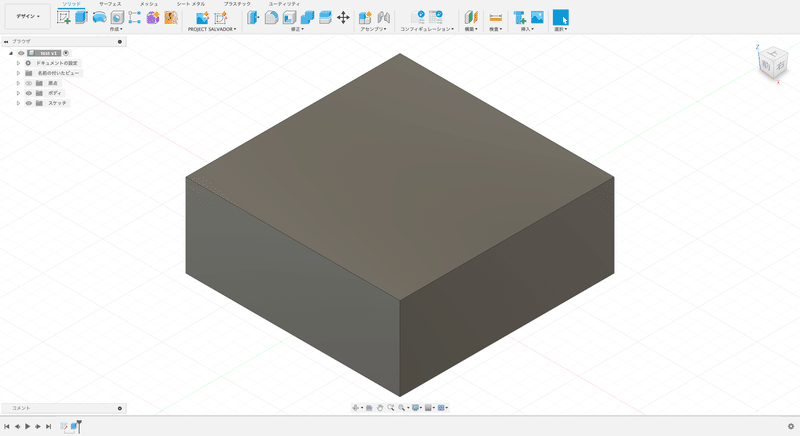The image size is (800, 436).
Task: Expand the 名前の付いたビュー tree node
Action: pos(18,73)
